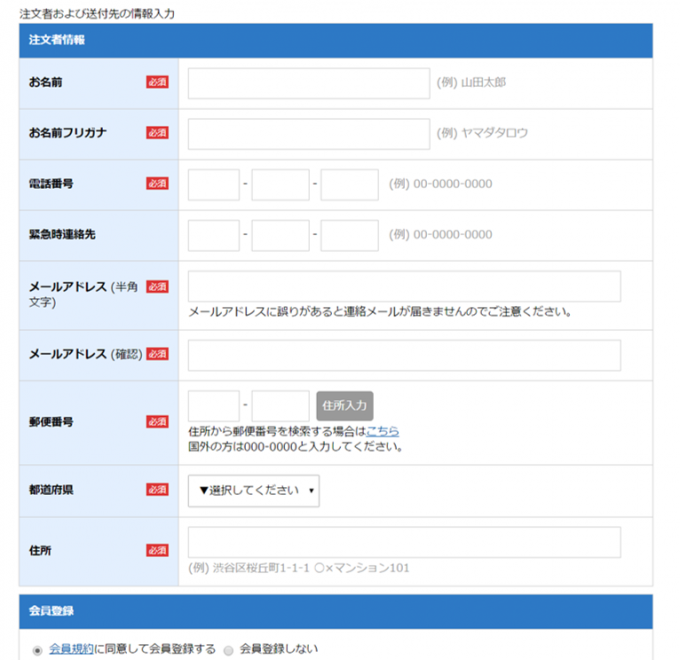
Task: Click the 住所 address input field
Action: click(x=404, y=542)
